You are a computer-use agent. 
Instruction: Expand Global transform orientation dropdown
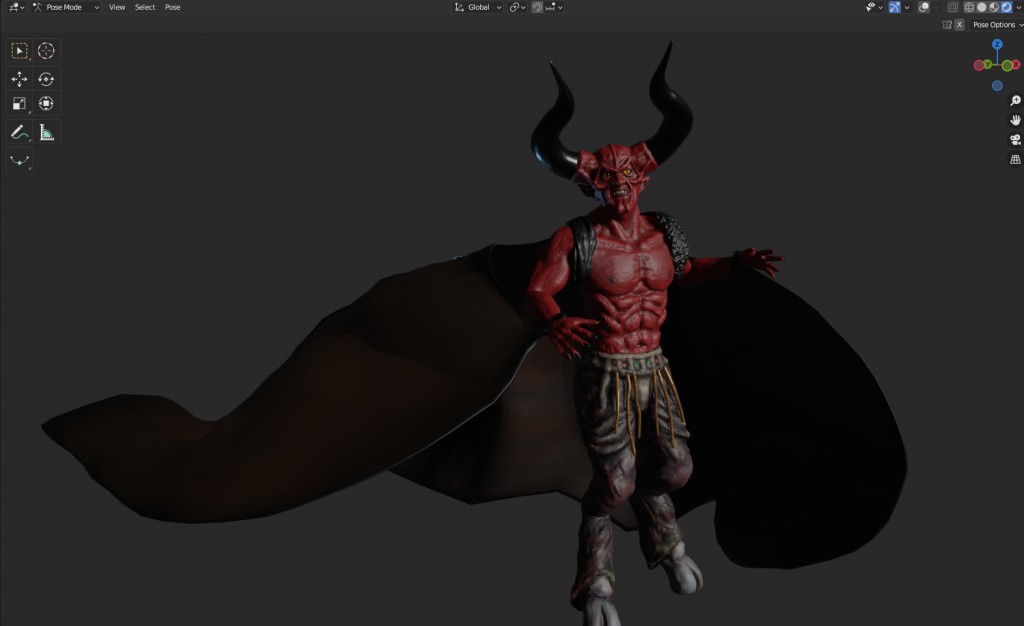479,7
